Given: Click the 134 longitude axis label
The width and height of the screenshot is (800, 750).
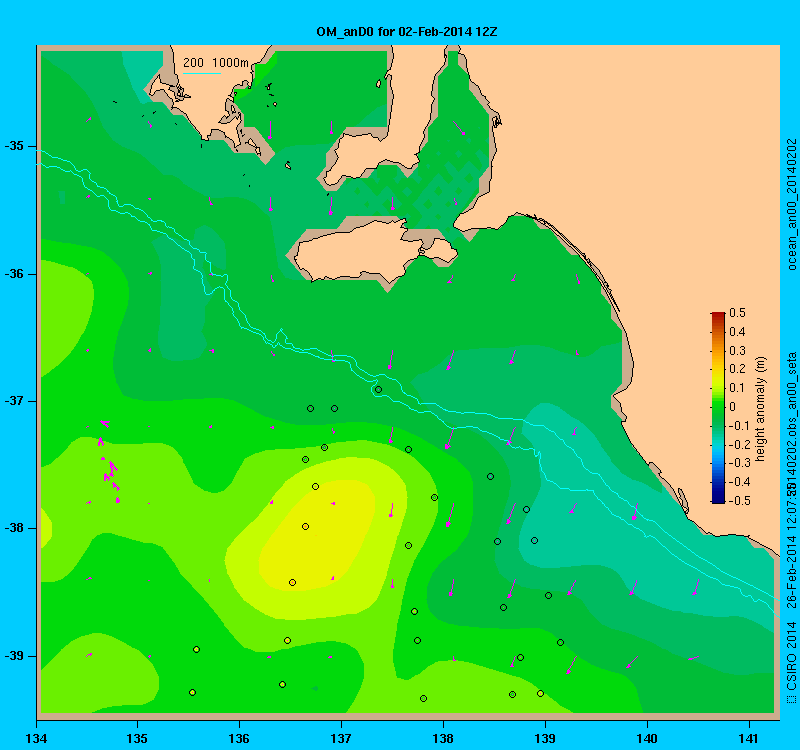Looking at the screenshot, I should click(36, 738).
